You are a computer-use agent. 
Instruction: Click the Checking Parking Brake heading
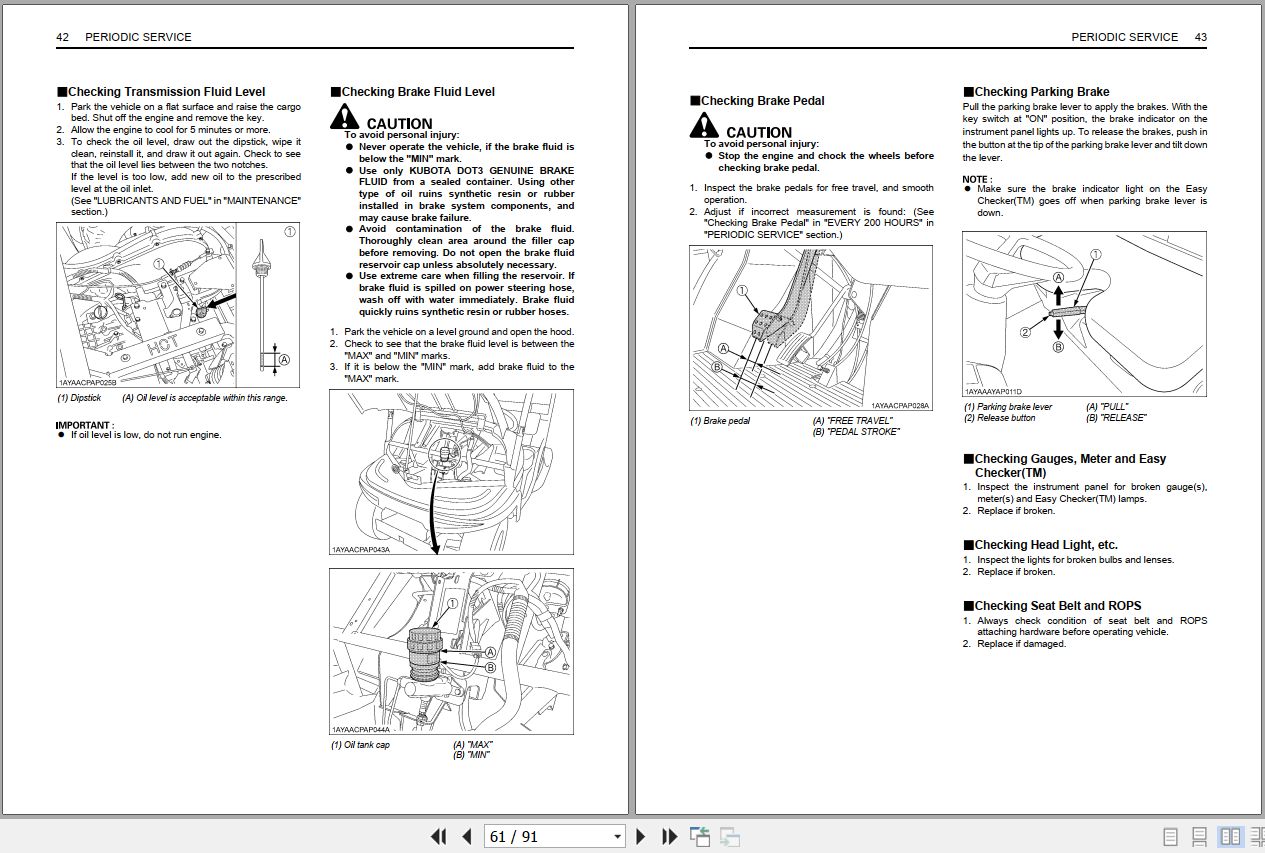(1036, 92)
